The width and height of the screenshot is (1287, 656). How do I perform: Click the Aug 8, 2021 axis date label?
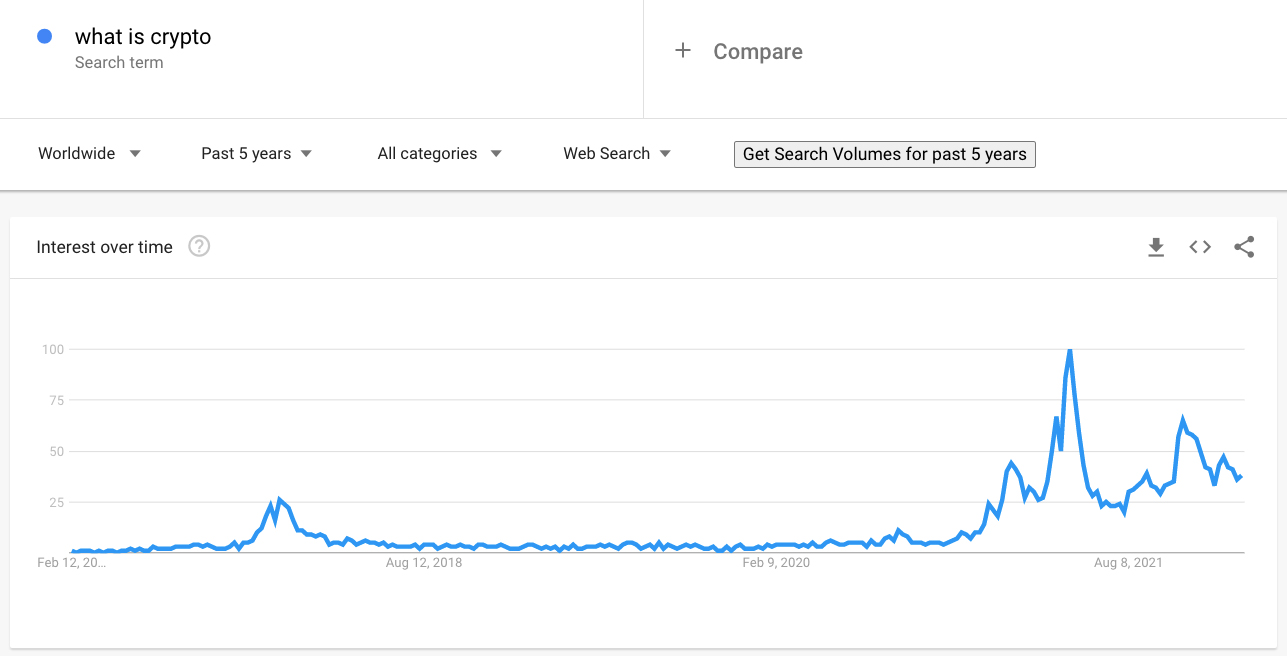(x=1128, y=563)
